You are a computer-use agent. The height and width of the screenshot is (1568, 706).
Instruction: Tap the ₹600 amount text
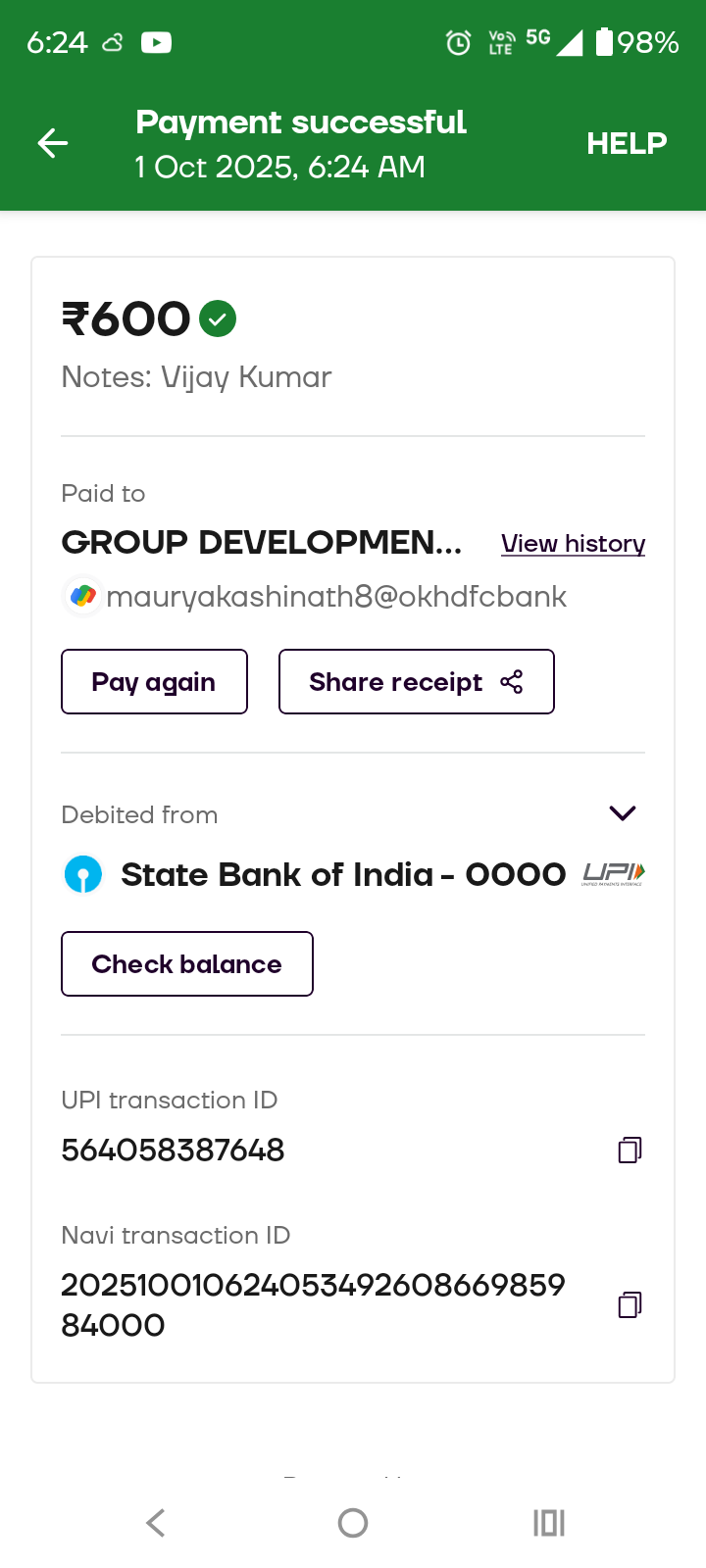coord(126,319)
